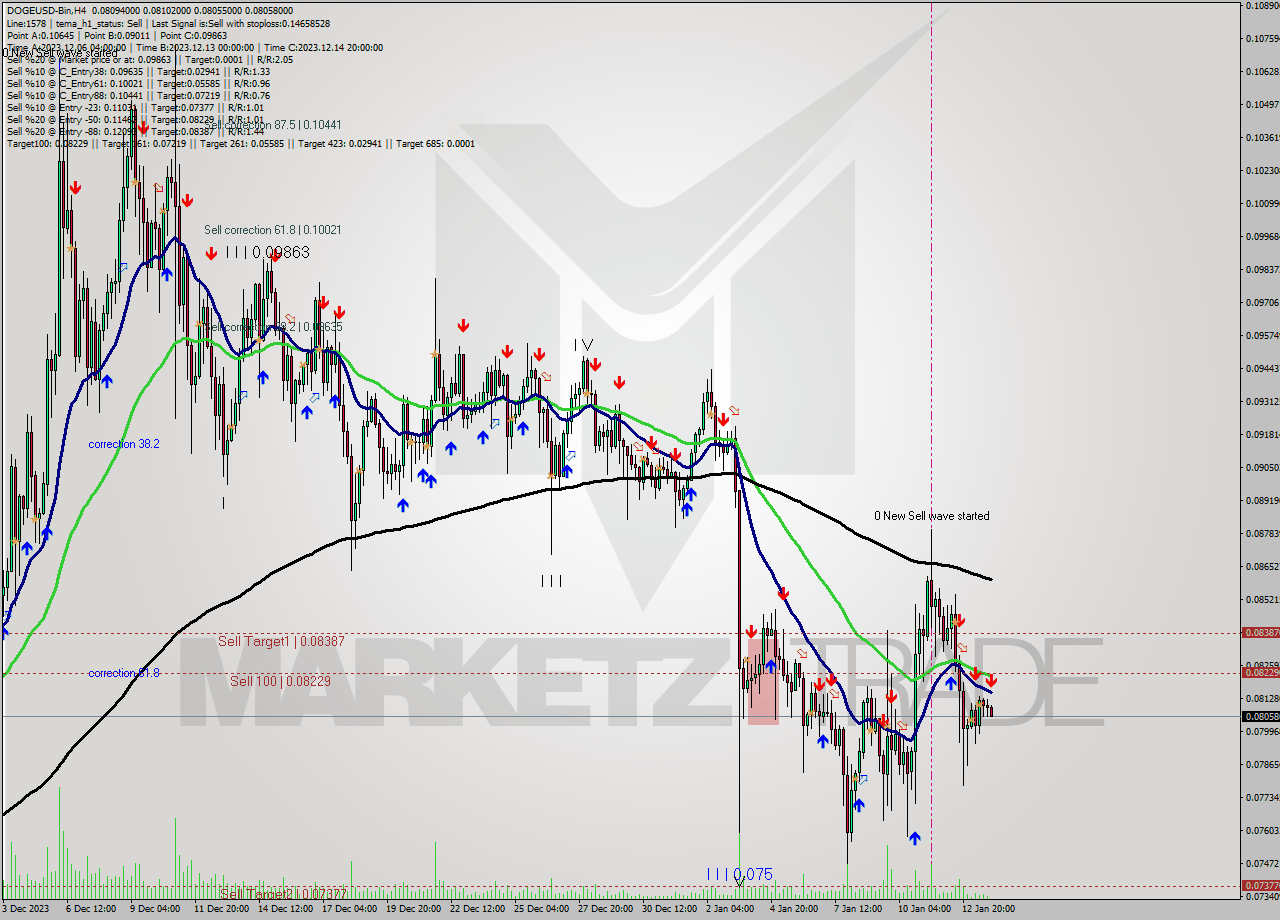Click the 0.09705 price axis value
The image size is (1280, 920).
[1261, 302]
